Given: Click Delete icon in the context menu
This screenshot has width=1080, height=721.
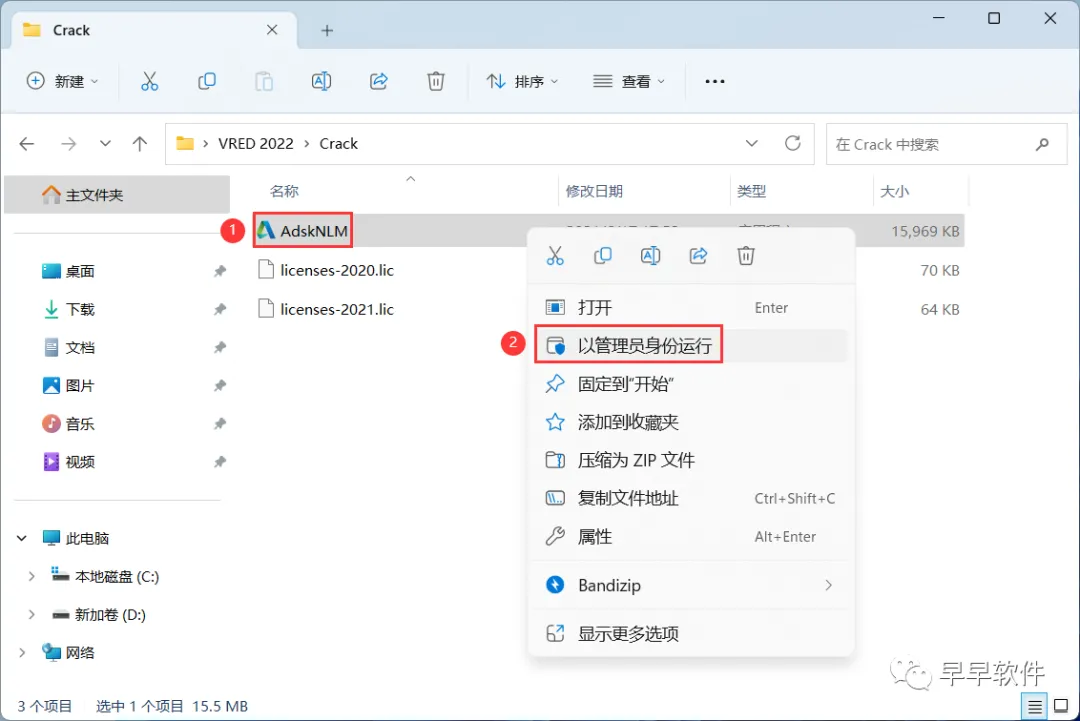Looking at the screenshot, I should 746,256.
